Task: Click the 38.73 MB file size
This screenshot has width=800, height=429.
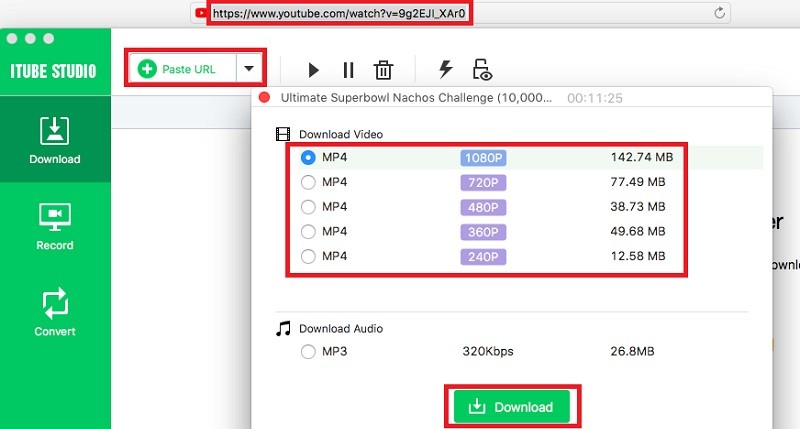Action: click(638, 207)
